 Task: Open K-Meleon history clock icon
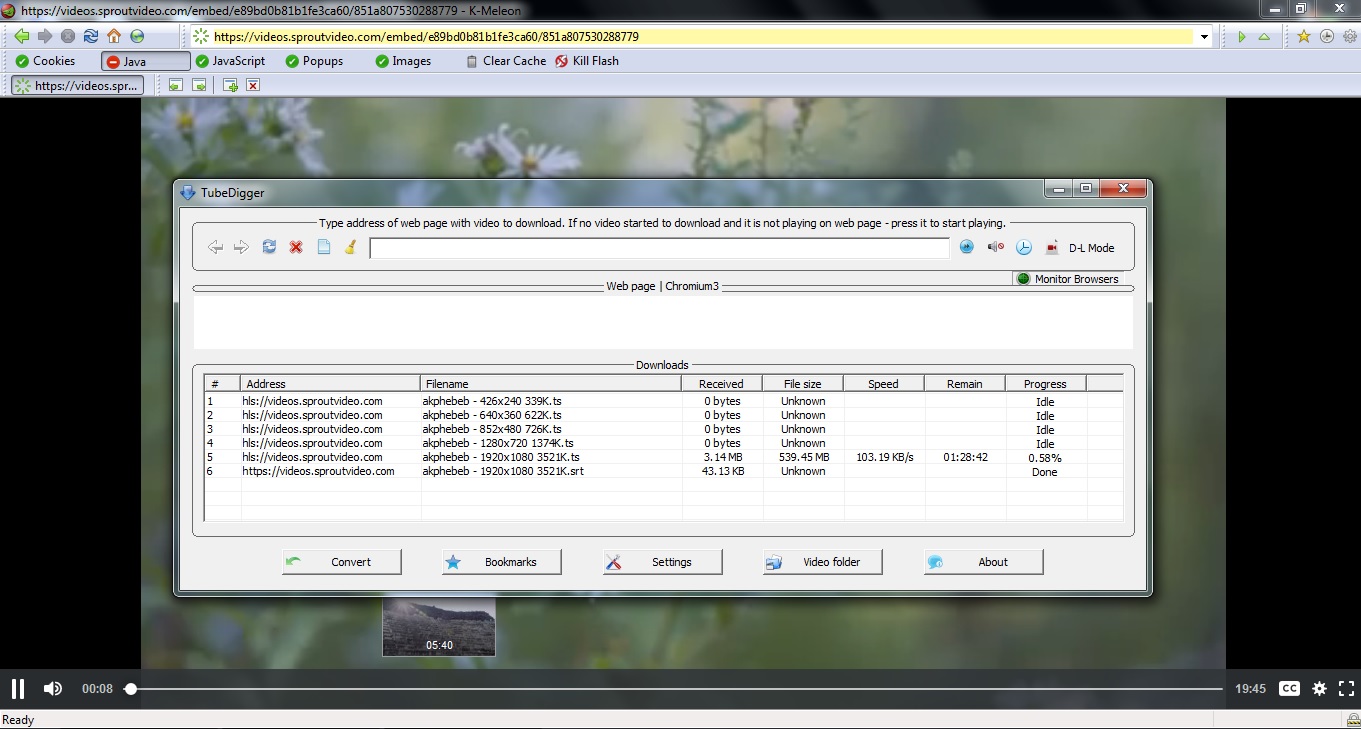point(1327,36)
